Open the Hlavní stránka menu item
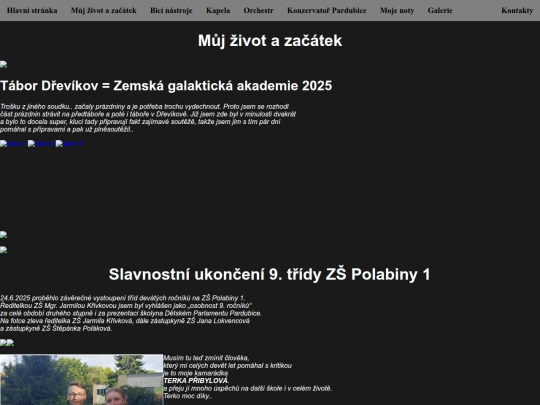This screenshot has width=540, height=405. pyautogui.click(x=32, y=10)
